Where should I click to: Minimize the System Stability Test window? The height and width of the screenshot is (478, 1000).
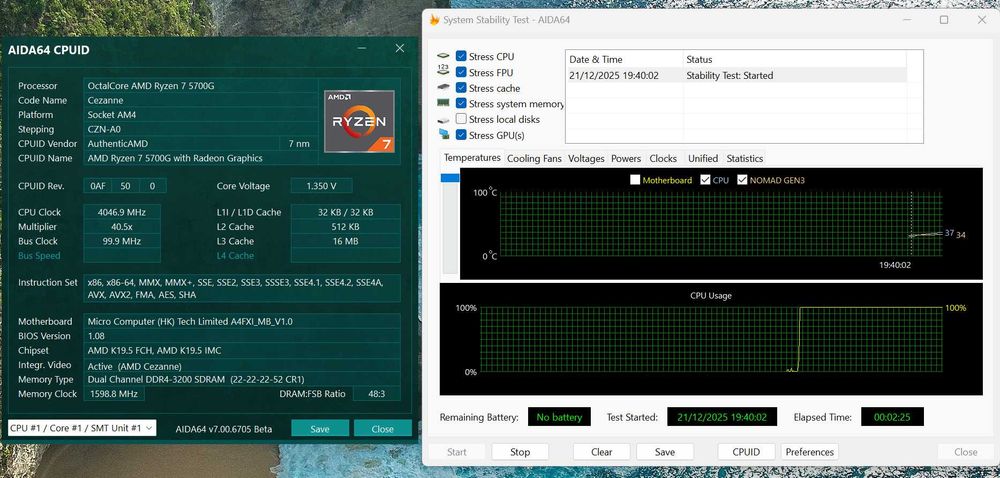[907, 20]
